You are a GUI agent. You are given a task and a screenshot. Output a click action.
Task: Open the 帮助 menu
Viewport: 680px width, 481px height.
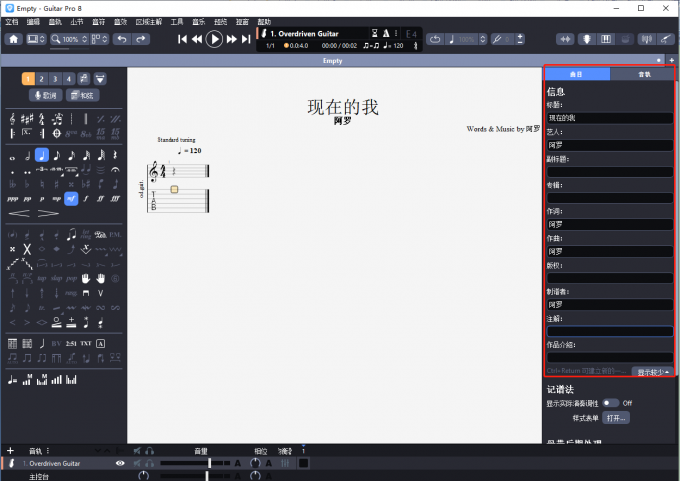[x=264, y=22]
